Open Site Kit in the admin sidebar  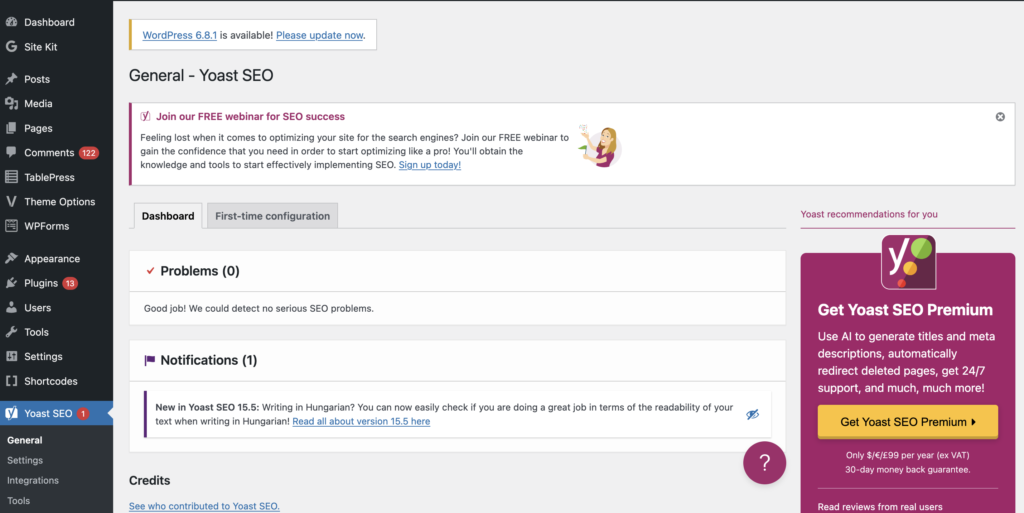point(56,47)
